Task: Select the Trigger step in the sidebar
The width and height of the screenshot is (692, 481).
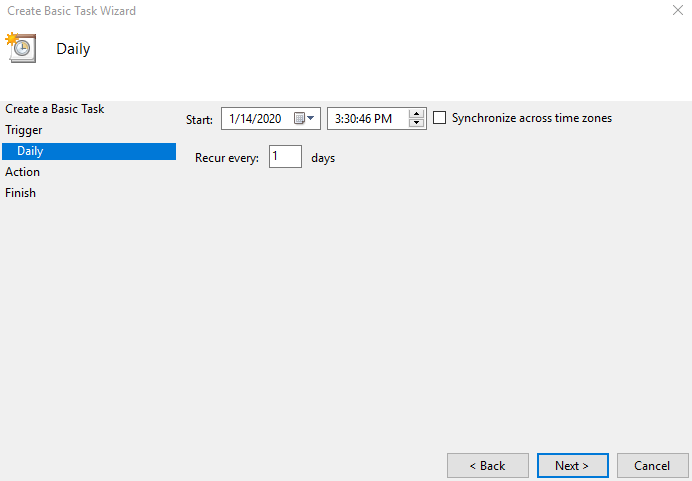Action: coord(24,130)
